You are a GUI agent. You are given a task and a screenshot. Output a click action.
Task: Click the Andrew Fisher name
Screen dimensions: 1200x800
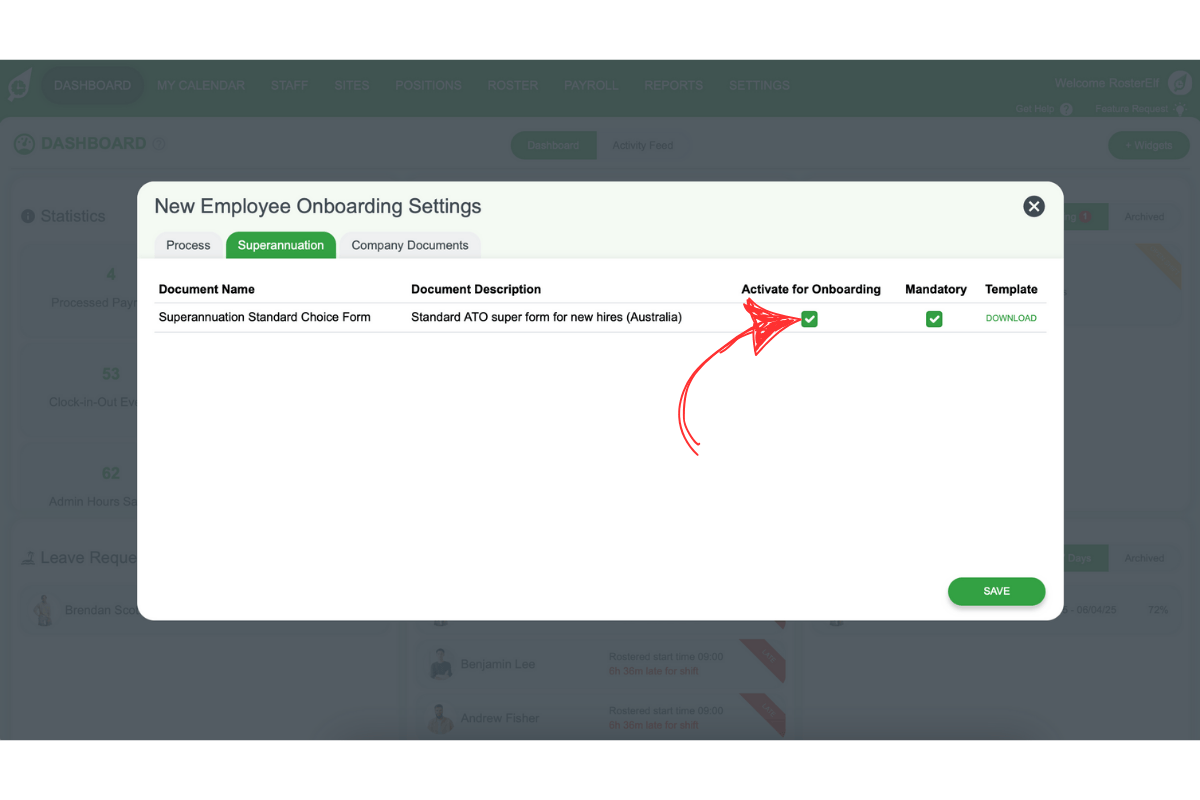(500, 718)
